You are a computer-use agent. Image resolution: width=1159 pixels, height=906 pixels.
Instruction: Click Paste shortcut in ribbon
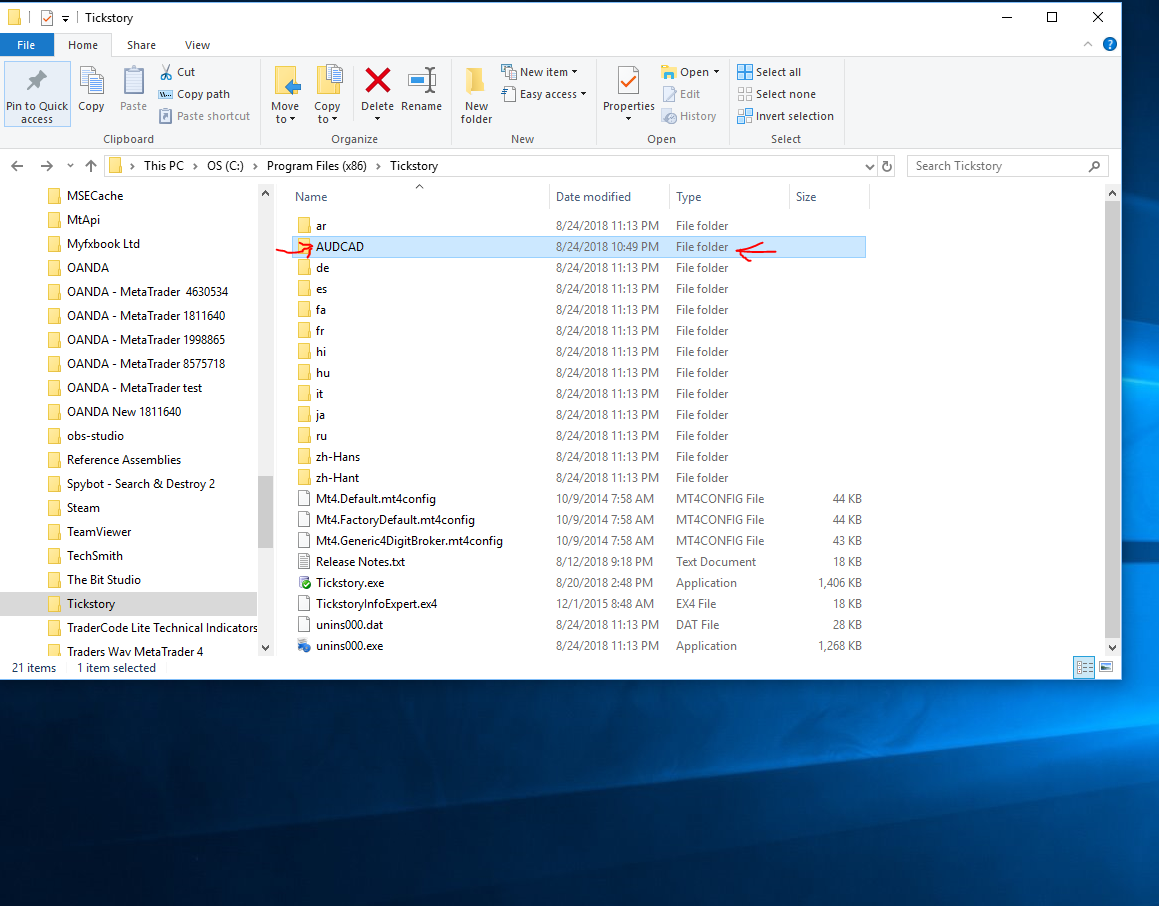point(205,116)
